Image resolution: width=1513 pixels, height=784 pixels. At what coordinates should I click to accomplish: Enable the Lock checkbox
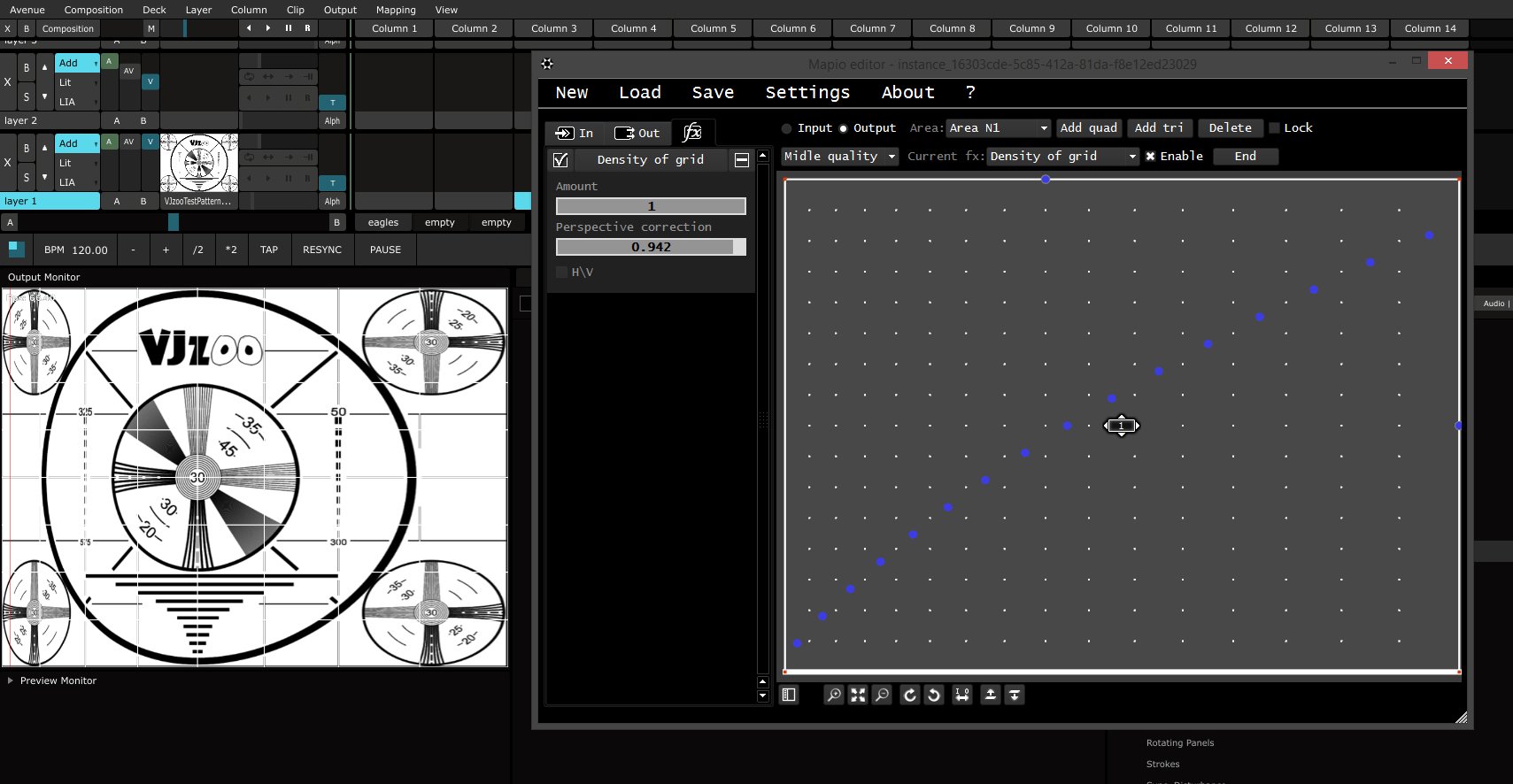tap(1275, 128)
